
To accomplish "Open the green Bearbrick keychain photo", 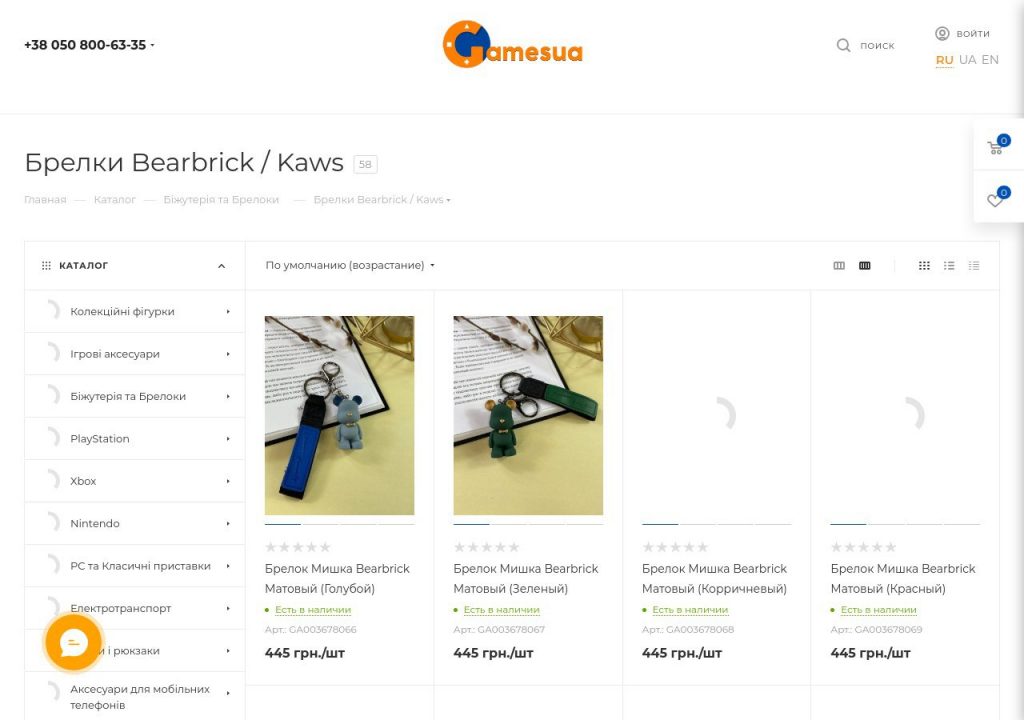I will [x=528, y=416].
